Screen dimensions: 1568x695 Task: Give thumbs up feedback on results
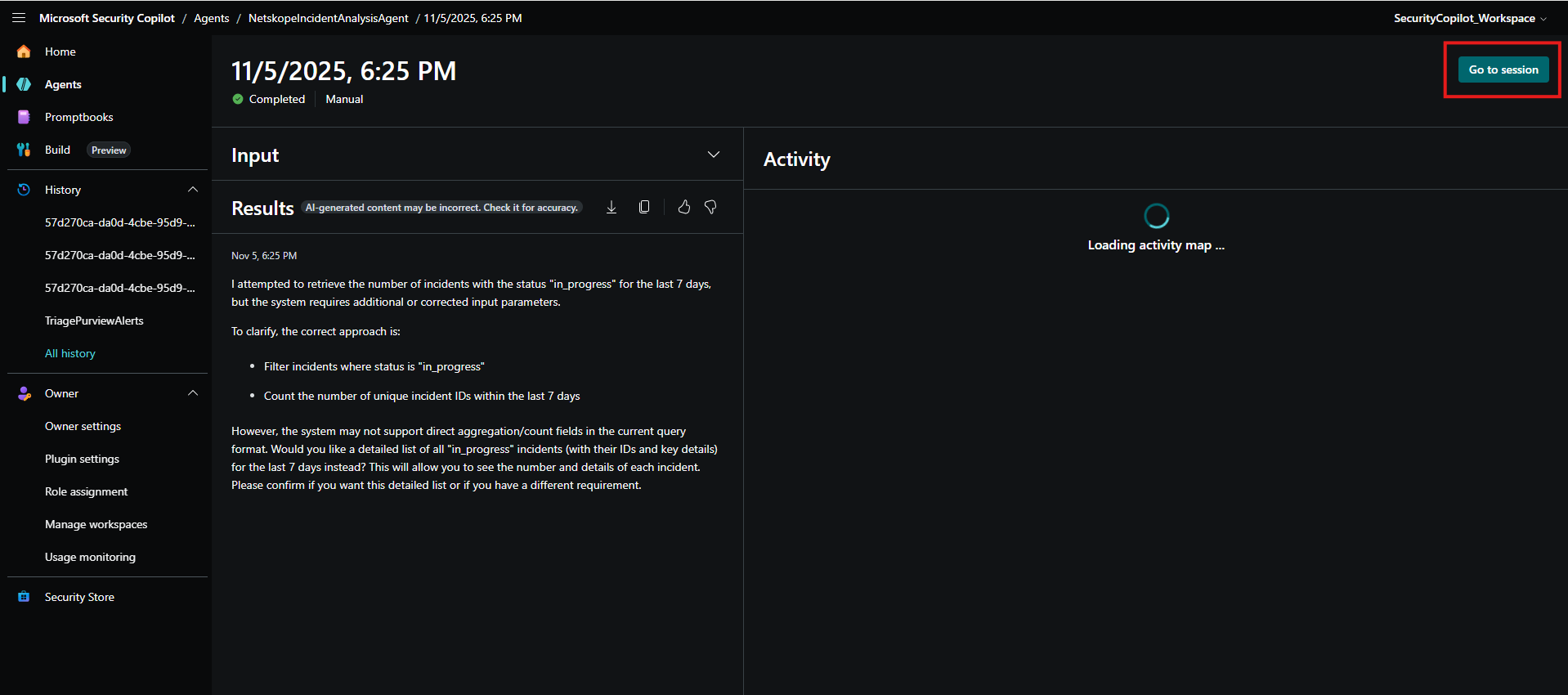click(x=684, y=208)
